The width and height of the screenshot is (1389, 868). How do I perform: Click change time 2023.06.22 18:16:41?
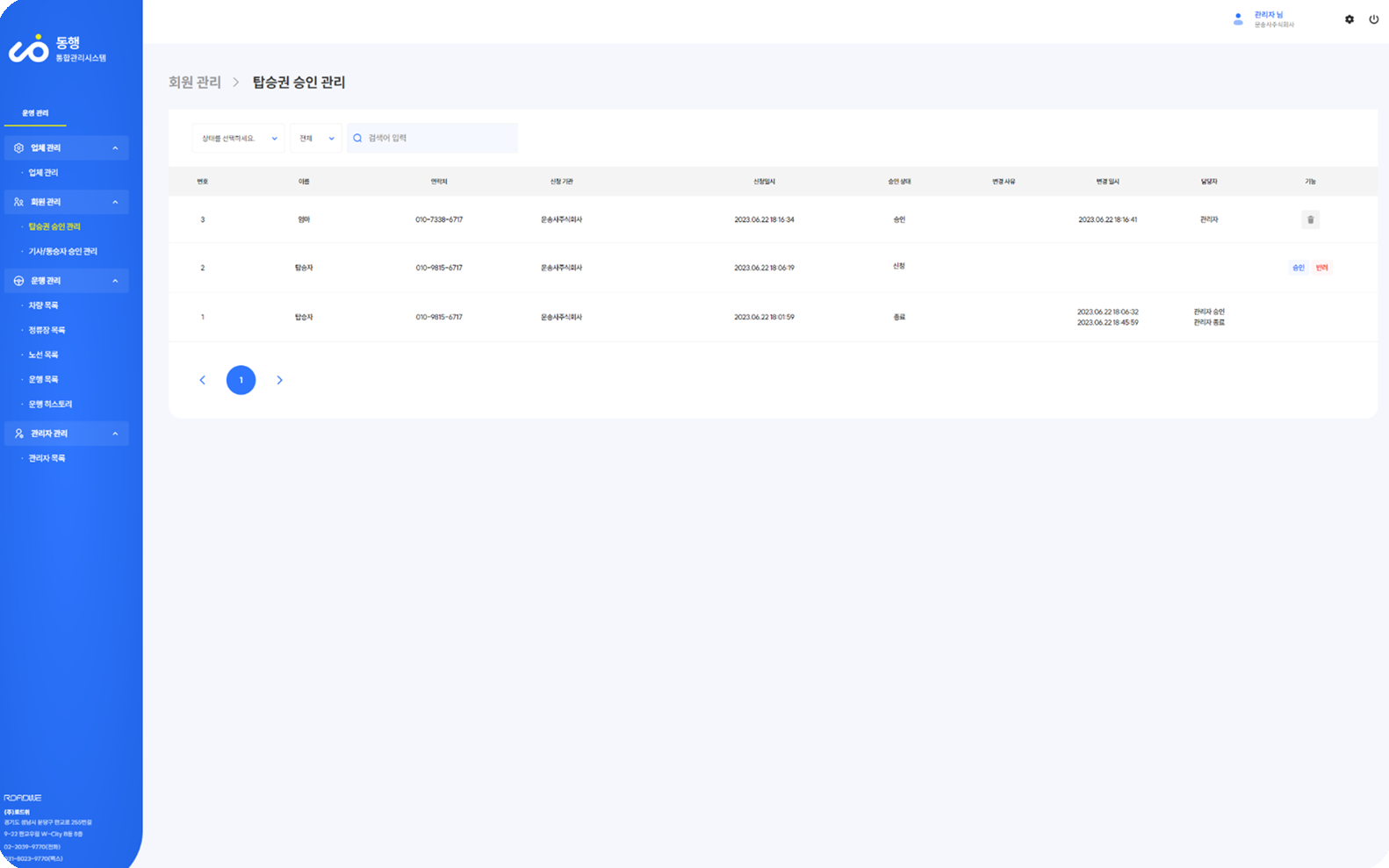point(1107,219)
